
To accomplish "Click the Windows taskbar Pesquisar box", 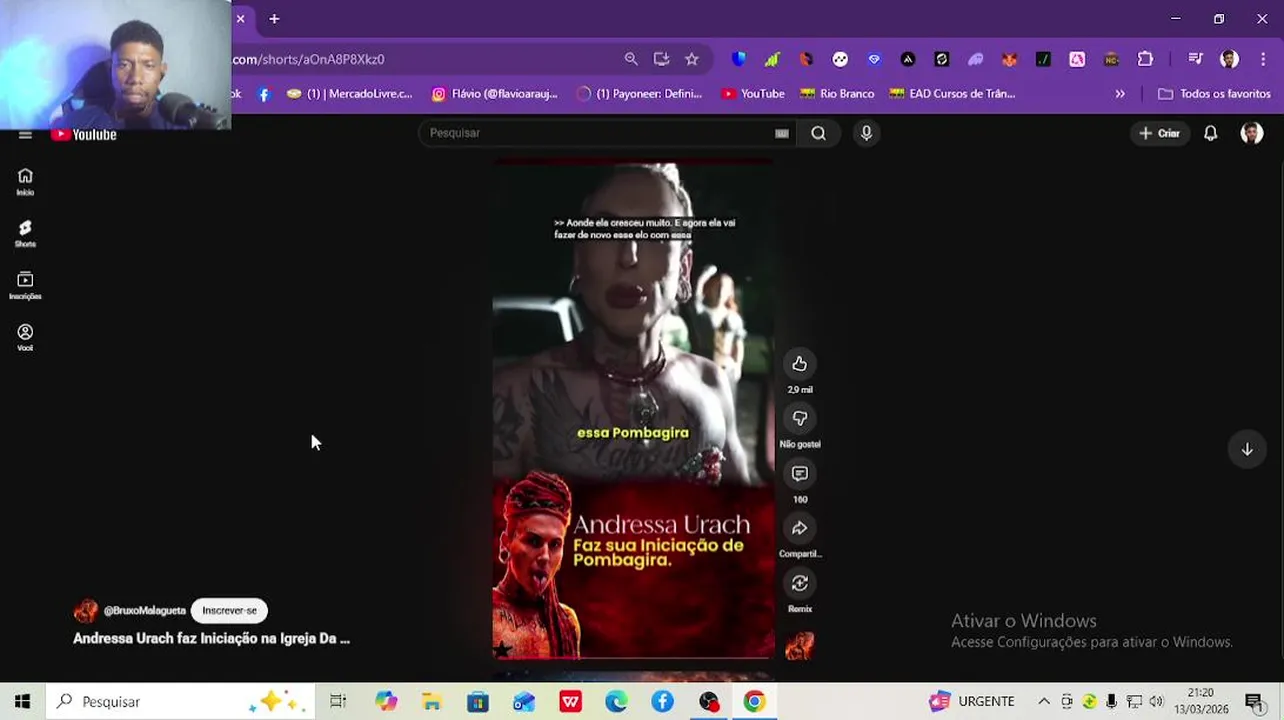I will click(x=180, y=702).
